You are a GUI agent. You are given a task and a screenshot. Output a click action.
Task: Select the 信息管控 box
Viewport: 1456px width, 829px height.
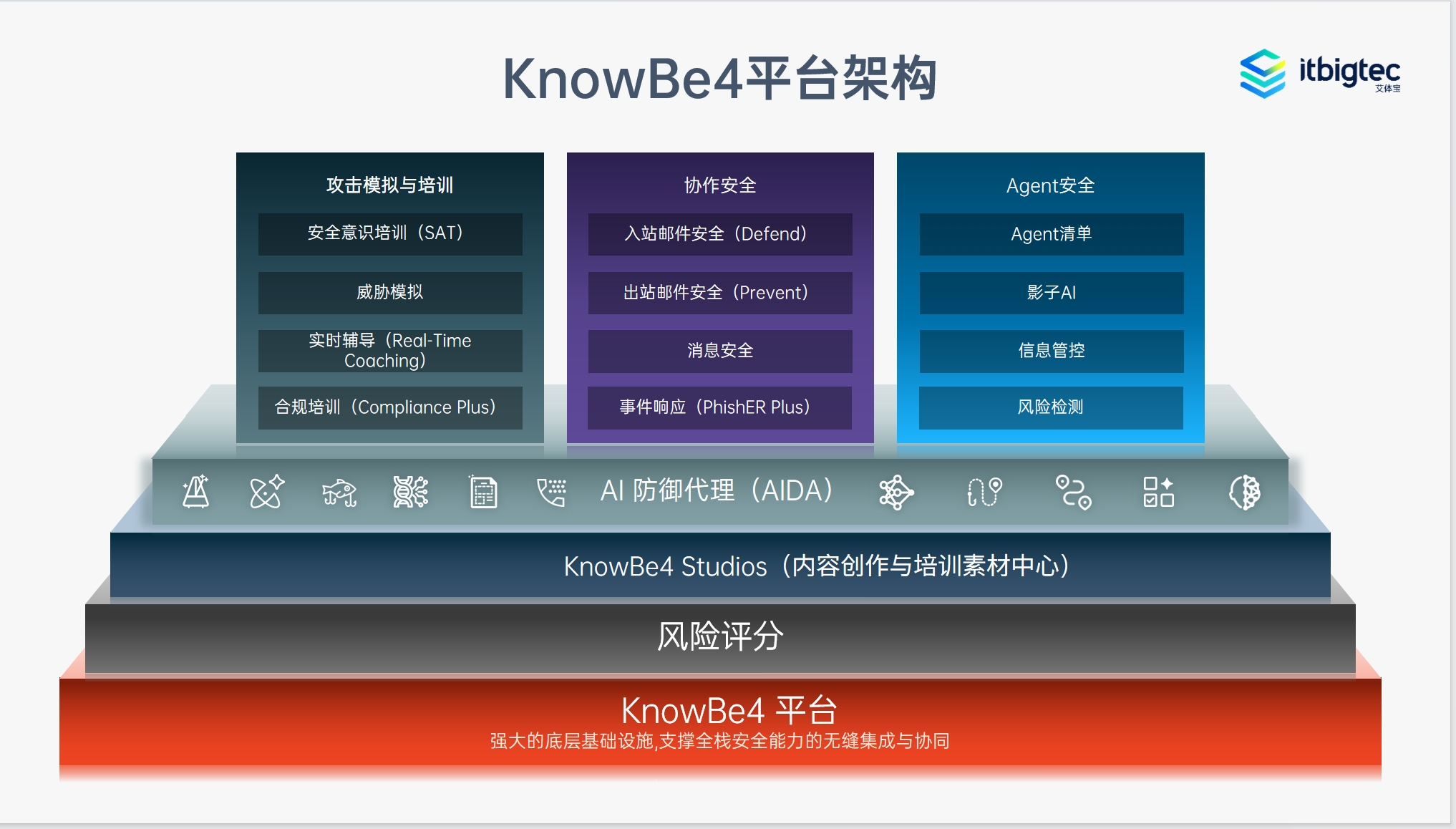[x=1052, y=351]
